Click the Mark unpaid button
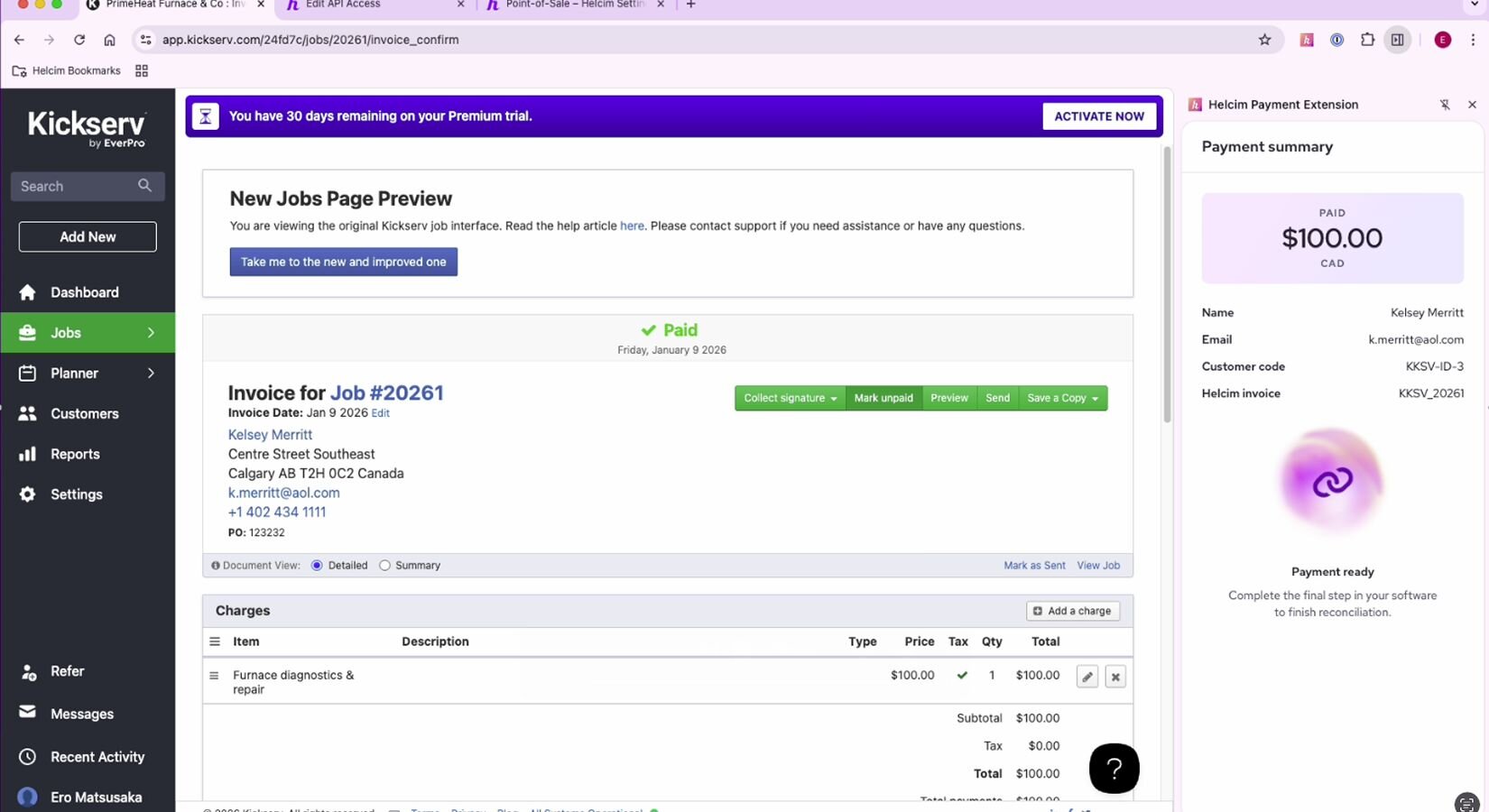Image resolution: width=1489 pixels, height=812 pixels. pos(883,398)
